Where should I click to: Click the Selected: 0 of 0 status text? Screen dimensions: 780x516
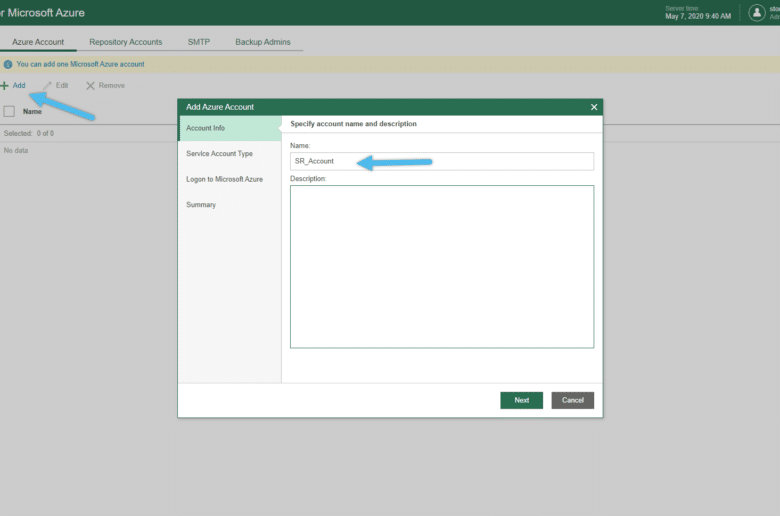(29, 133)
